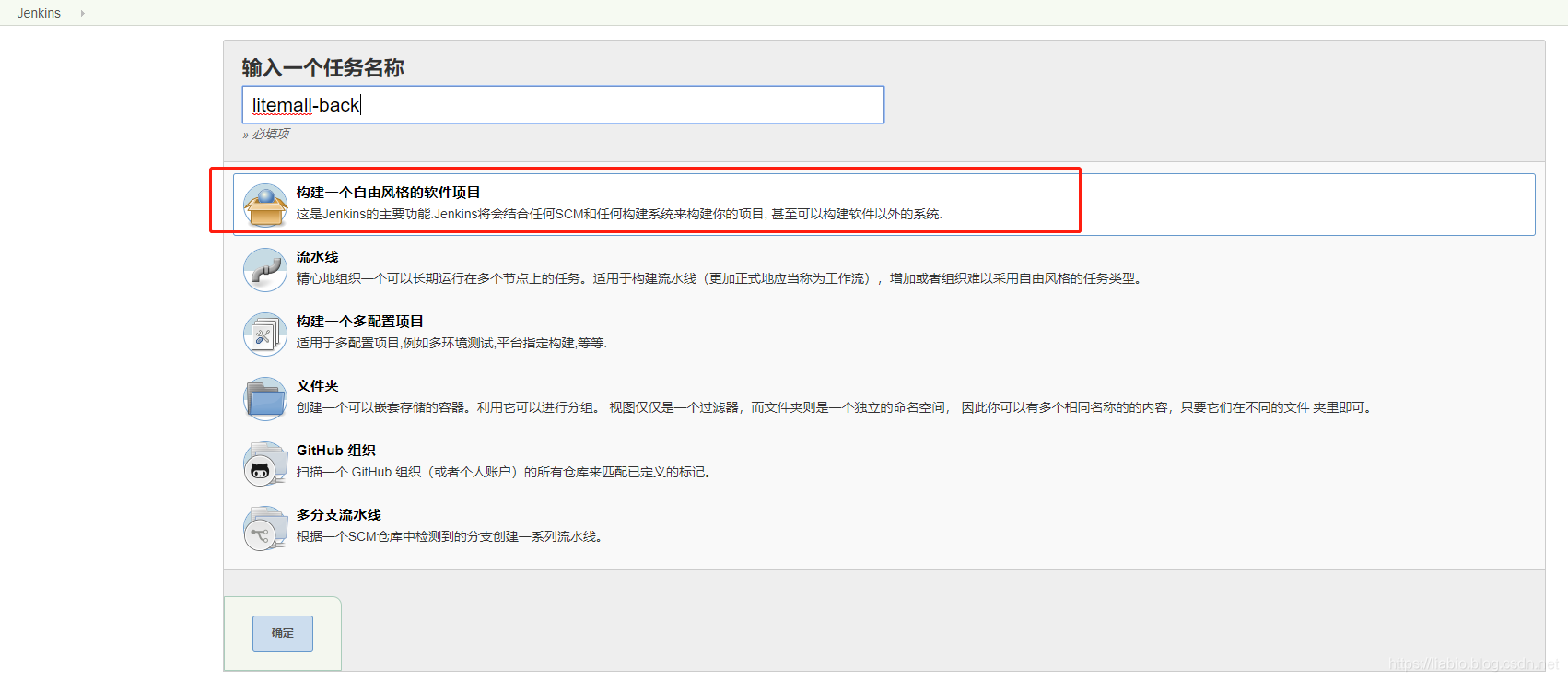Screen dimensions: 1568x681
Task: Choose the 构建一个多配置项目 title
Action: pos(360,322)
